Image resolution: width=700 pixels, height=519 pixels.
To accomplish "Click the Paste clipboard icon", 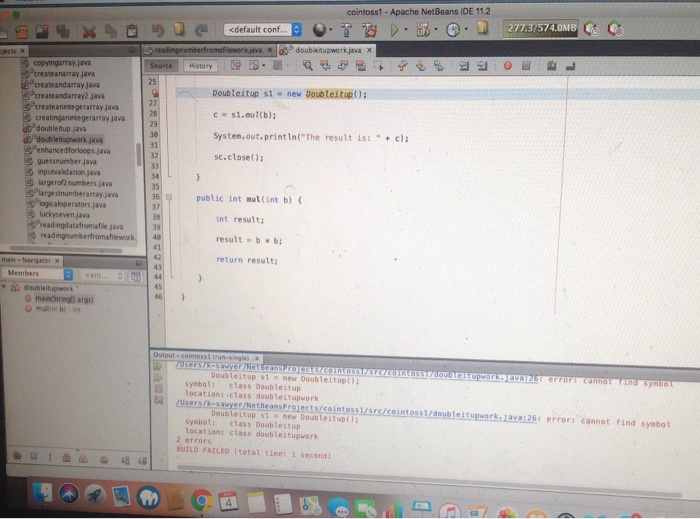I will click(132, 31).
